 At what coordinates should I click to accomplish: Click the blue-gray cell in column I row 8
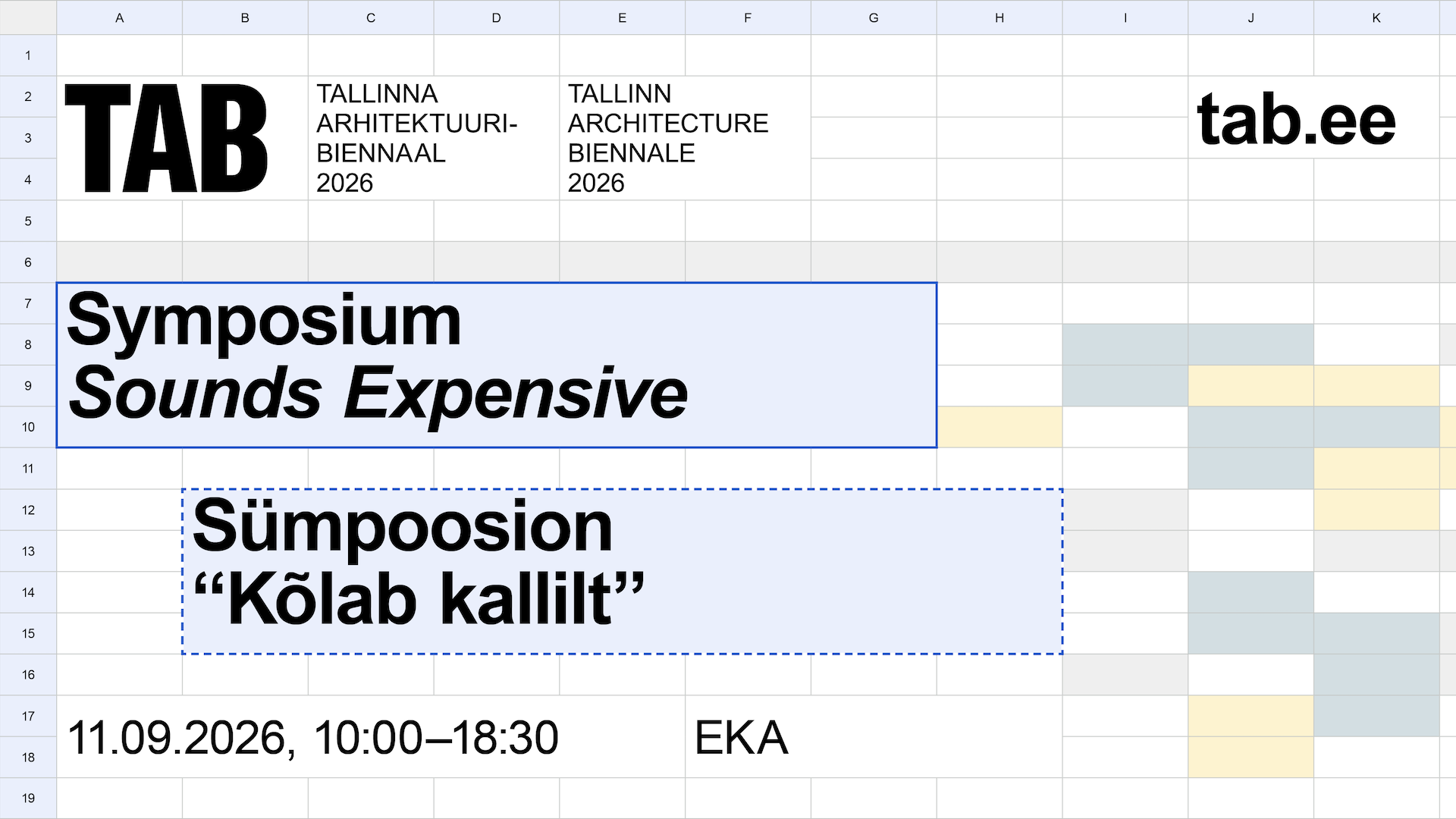click(1125, 344)
